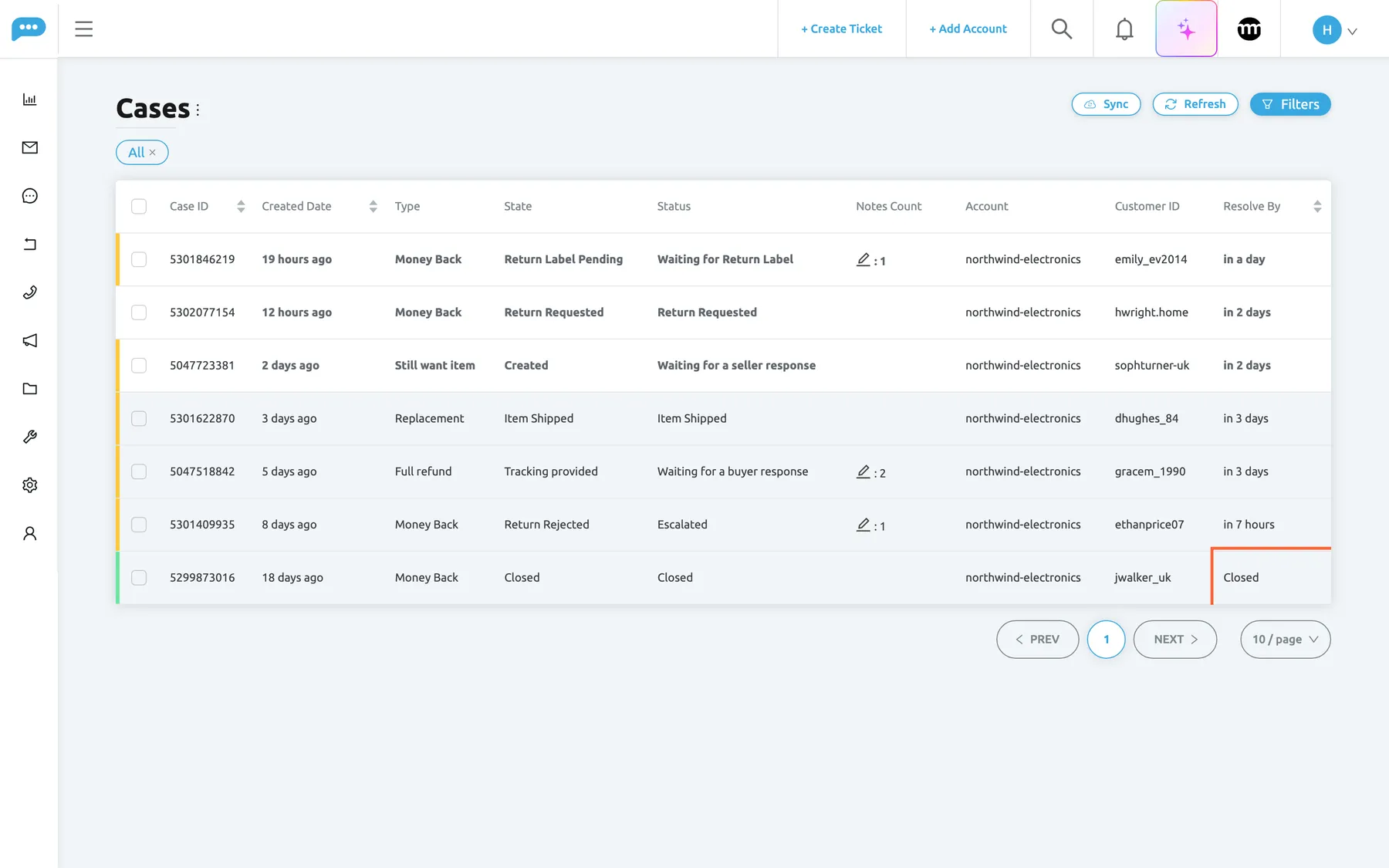1389x868 pixels.
Task: Tick the select-all checkbox in table header
Action: pos(139,206)
